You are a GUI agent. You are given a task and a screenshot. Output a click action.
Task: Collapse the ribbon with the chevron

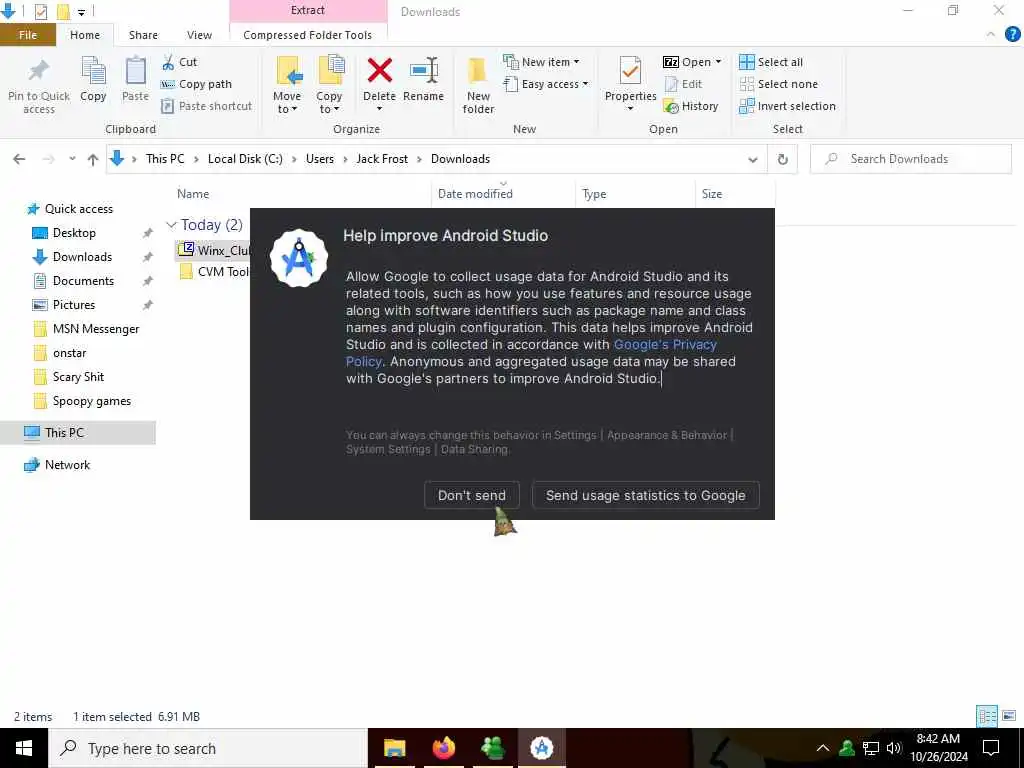tap(991, 35)
